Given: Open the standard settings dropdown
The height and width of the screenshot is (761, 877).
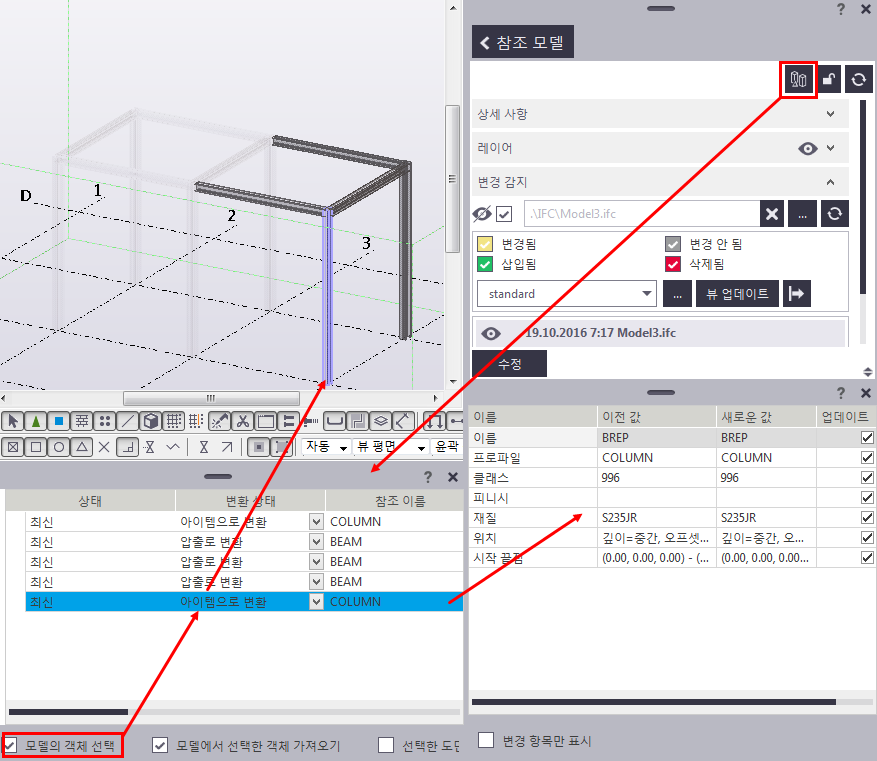Looking at the screenshot, I should (567, 294).
